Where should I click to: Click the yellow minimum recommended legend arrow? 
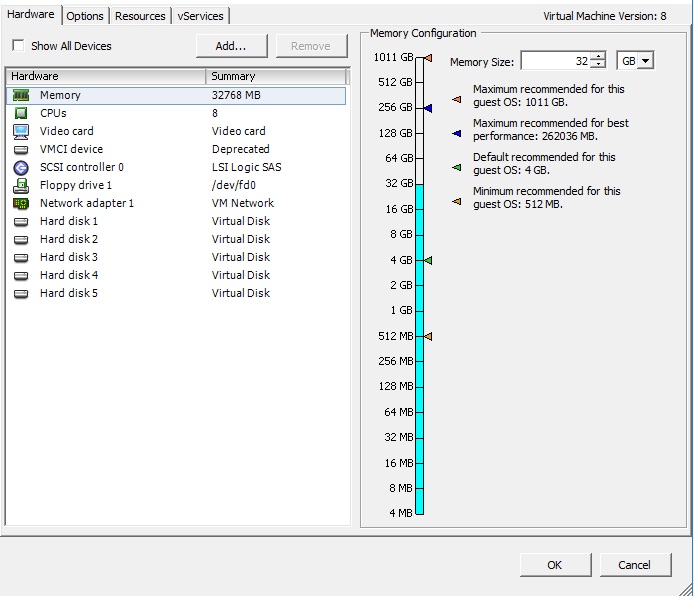point(456,201)
